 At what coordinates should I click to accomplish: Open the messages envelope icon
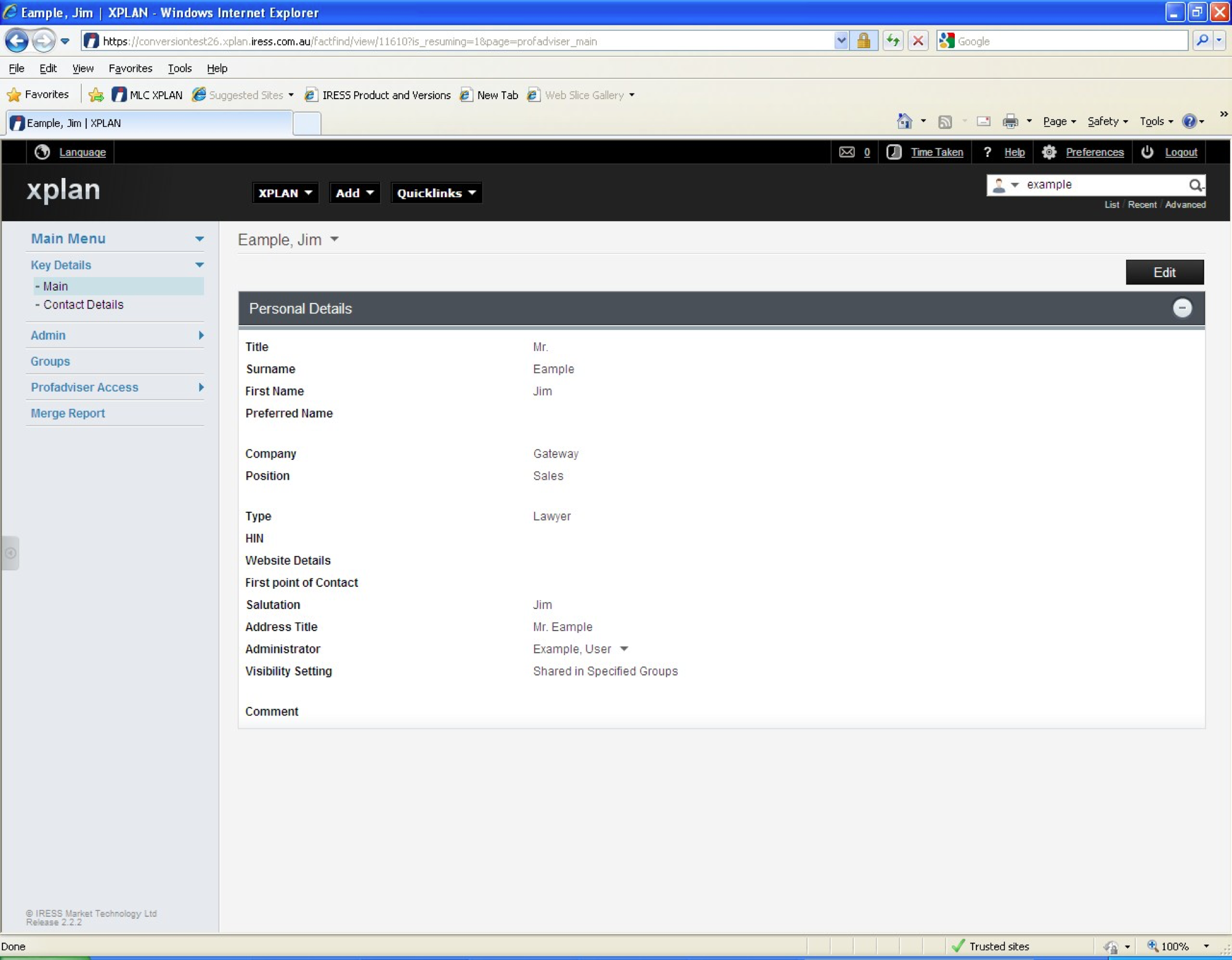(847, 152)
